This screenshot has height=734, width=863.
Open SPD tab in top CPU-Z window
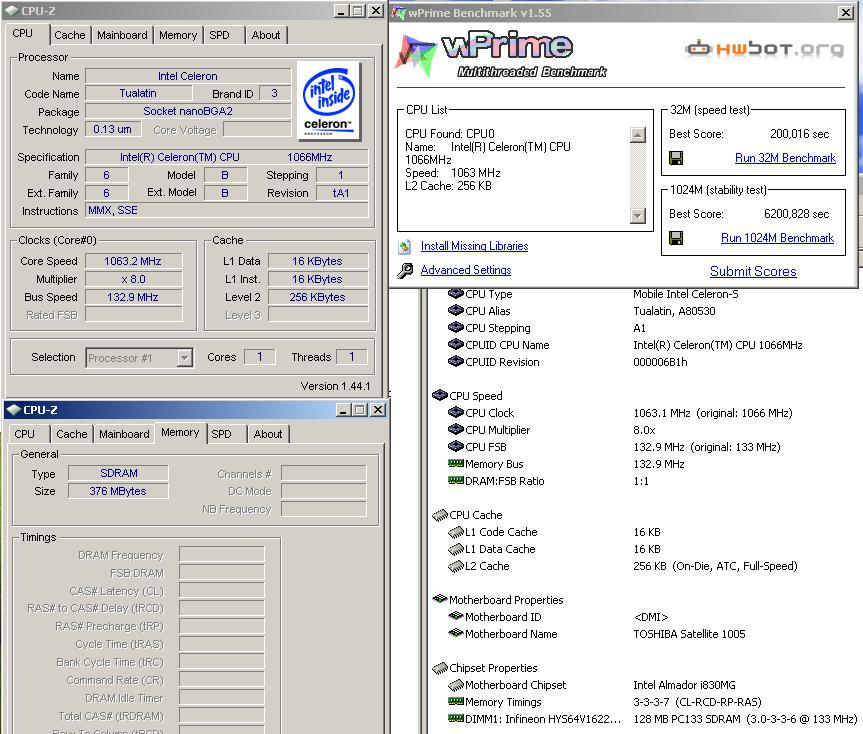coord(219,35)
